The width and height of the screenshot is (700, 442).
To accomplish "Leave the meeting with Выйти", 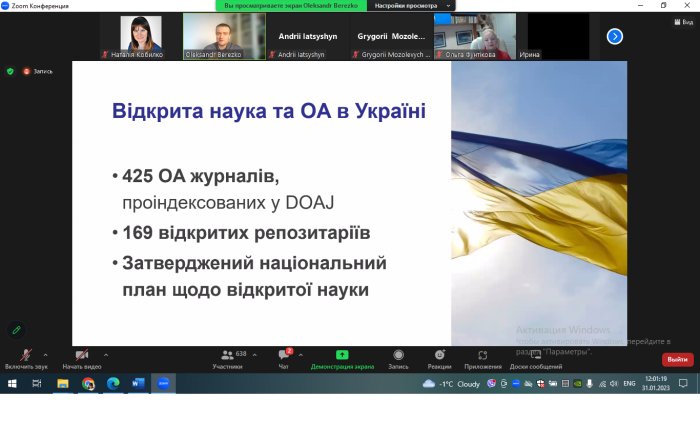I will click(677, 359).
